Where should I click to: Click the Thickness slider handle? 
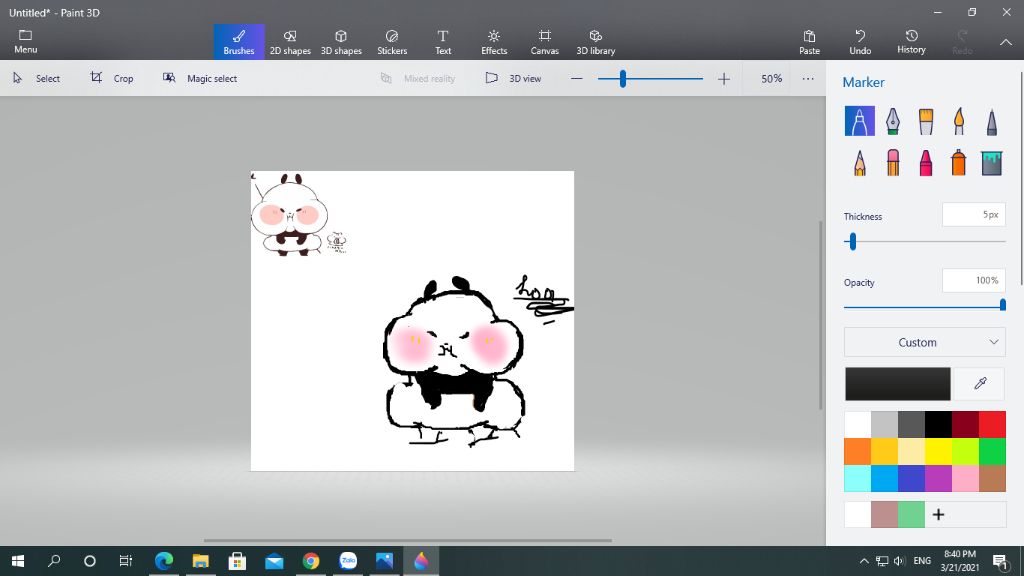pyautogui.click(x=852, y=242)
